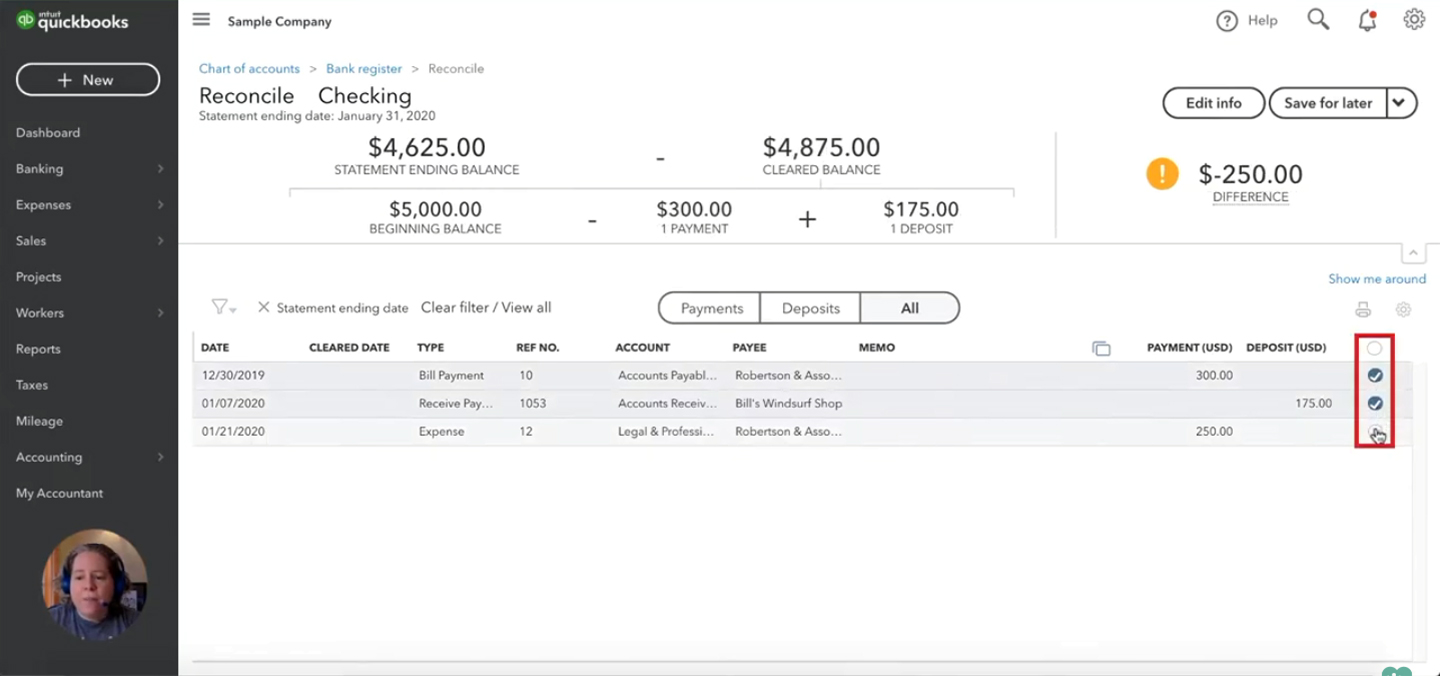Follow the Chart of accounts breadcrumb
The width and height of the screenshot is (1440, 676).
[249, 69]
